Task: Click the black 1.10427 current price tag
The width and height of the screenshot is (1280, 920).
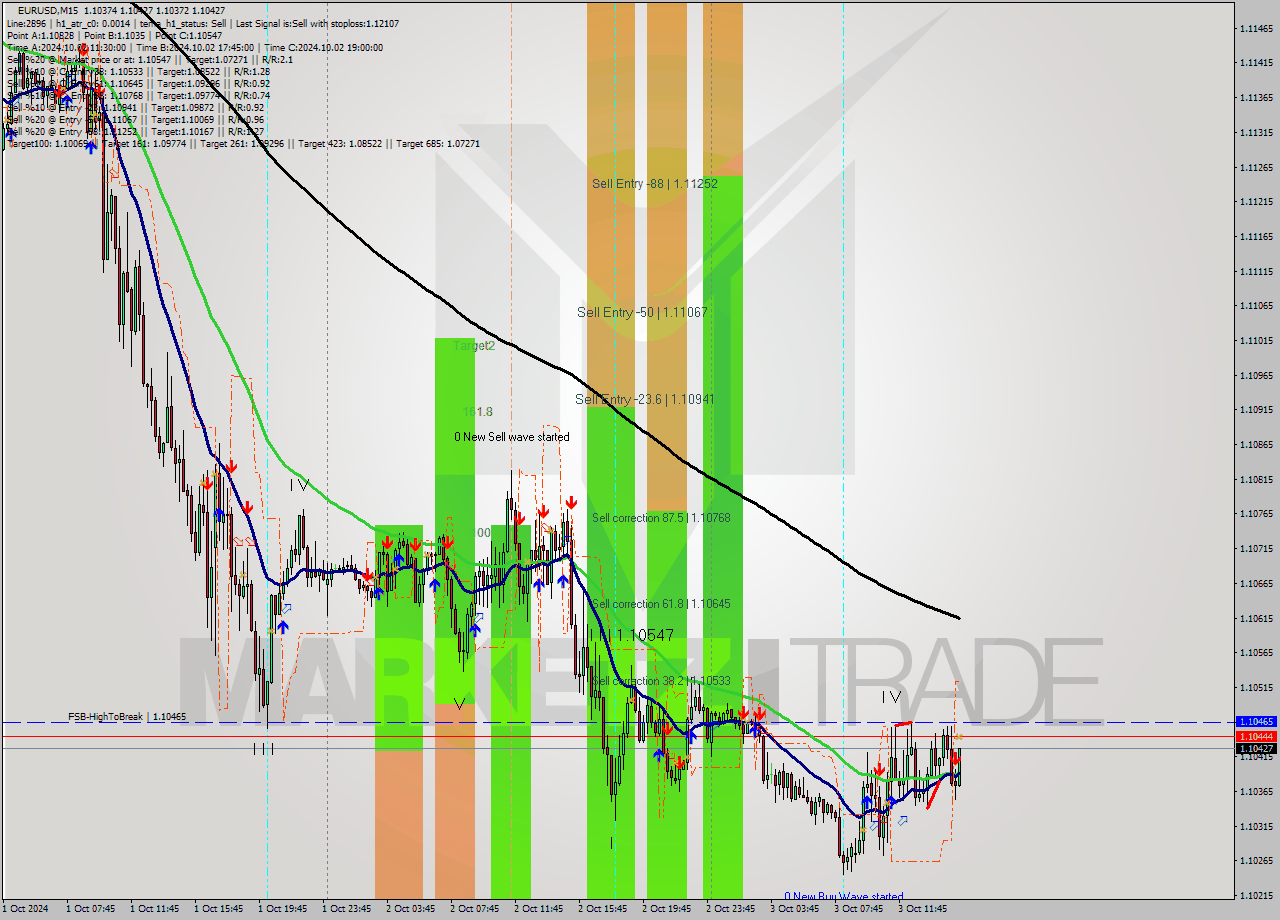Action: pos(1256,748)
